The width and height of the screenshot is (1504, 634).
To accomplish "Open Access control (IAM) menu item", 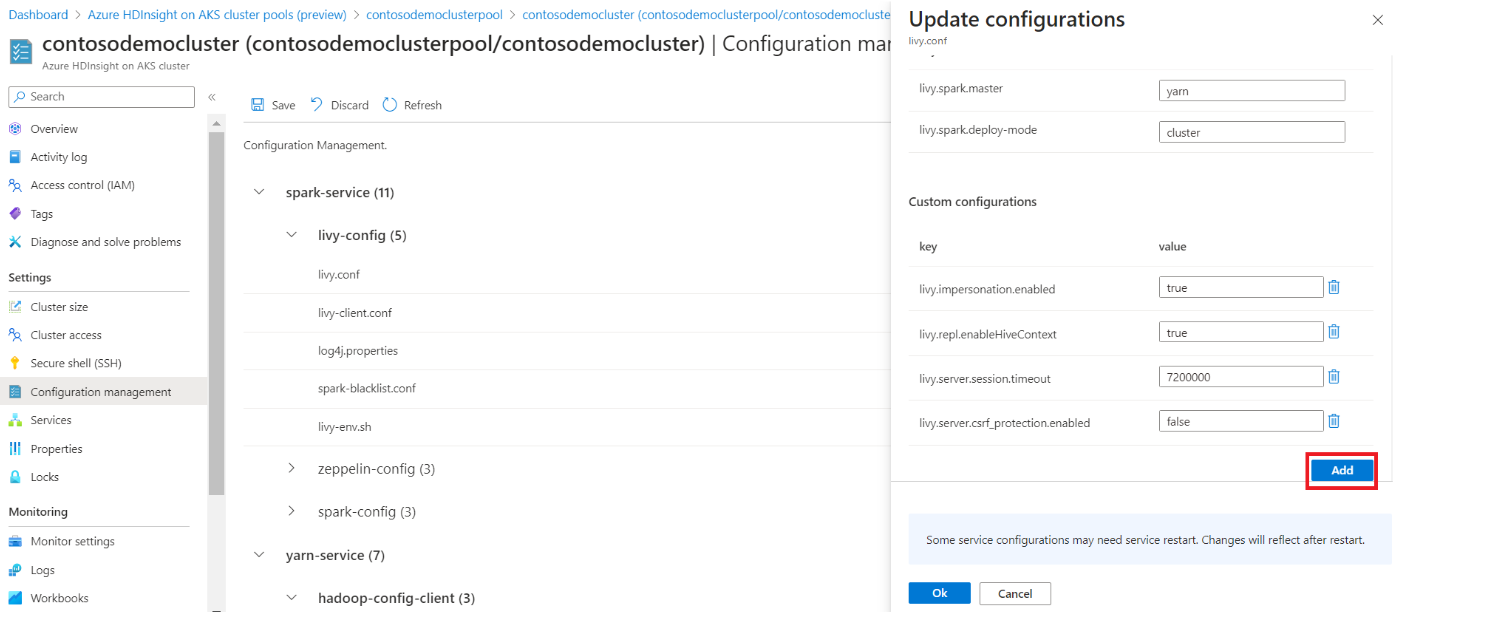I will click(82, 185).
